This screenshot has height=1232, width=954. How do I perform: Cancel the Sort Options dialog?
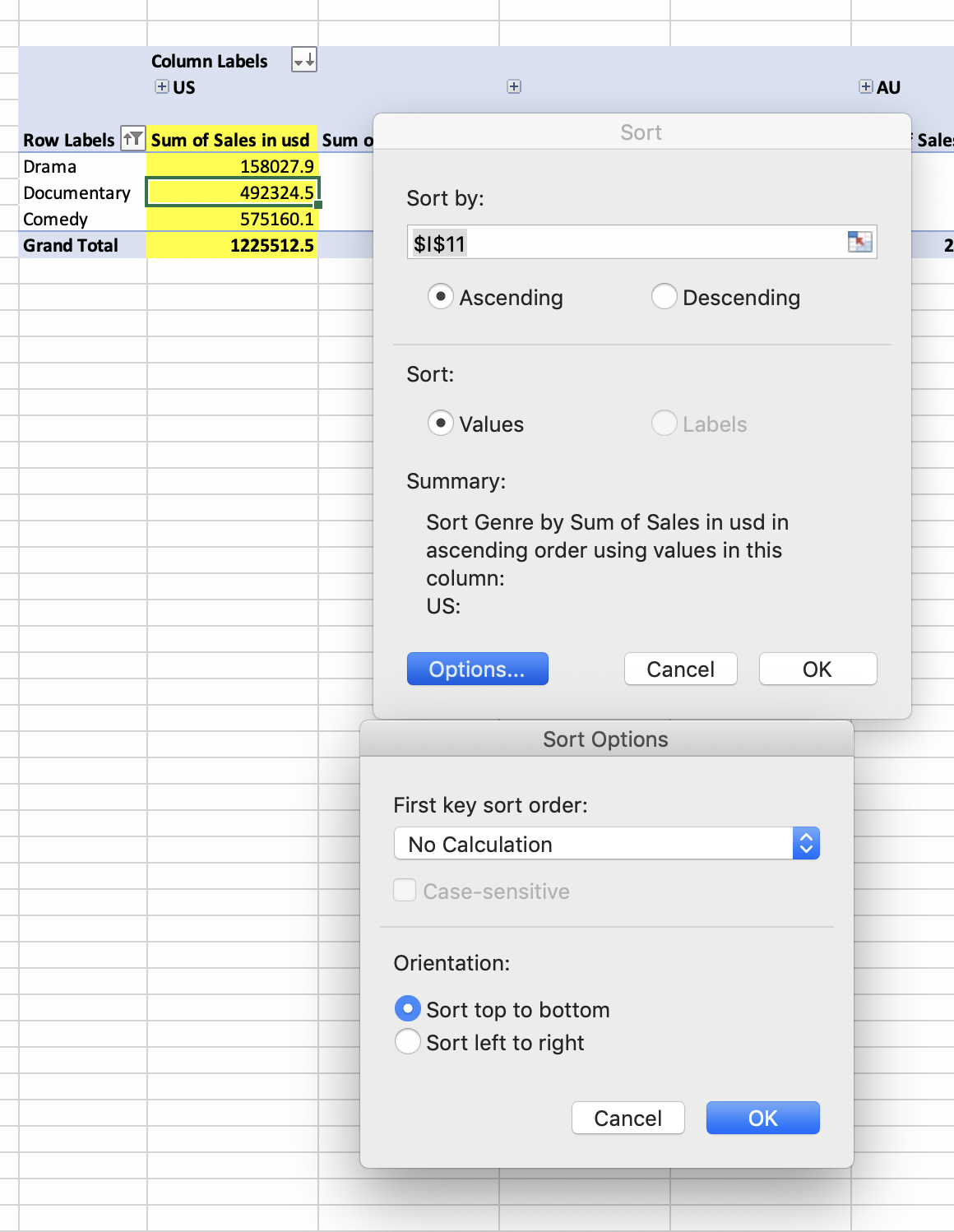point(628,1118)
